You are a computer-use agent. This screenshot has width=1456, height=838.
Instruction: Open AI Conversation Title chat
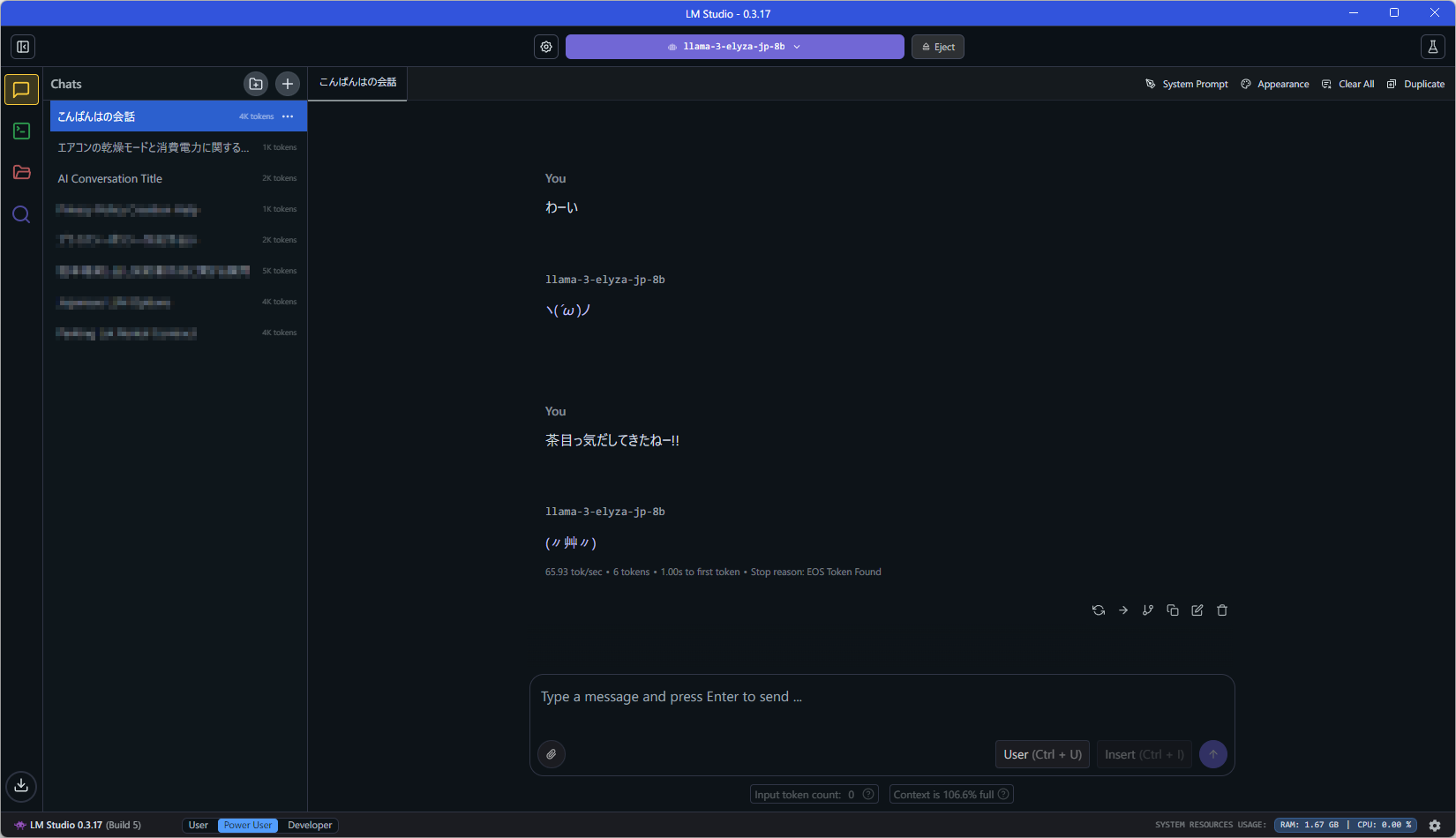(110, 179)
